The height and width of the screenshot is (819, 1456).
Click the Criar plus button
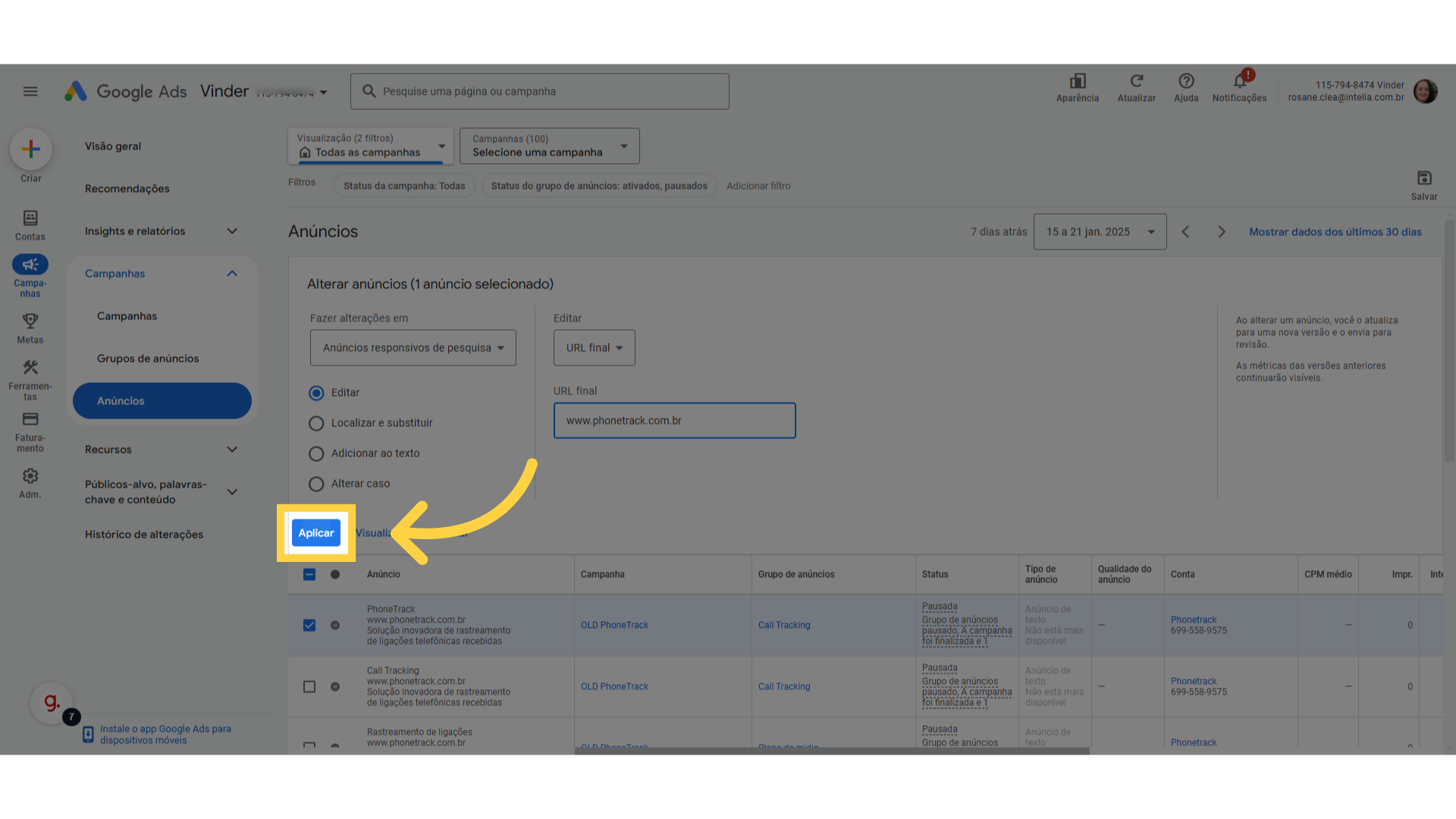click(31, 149)
